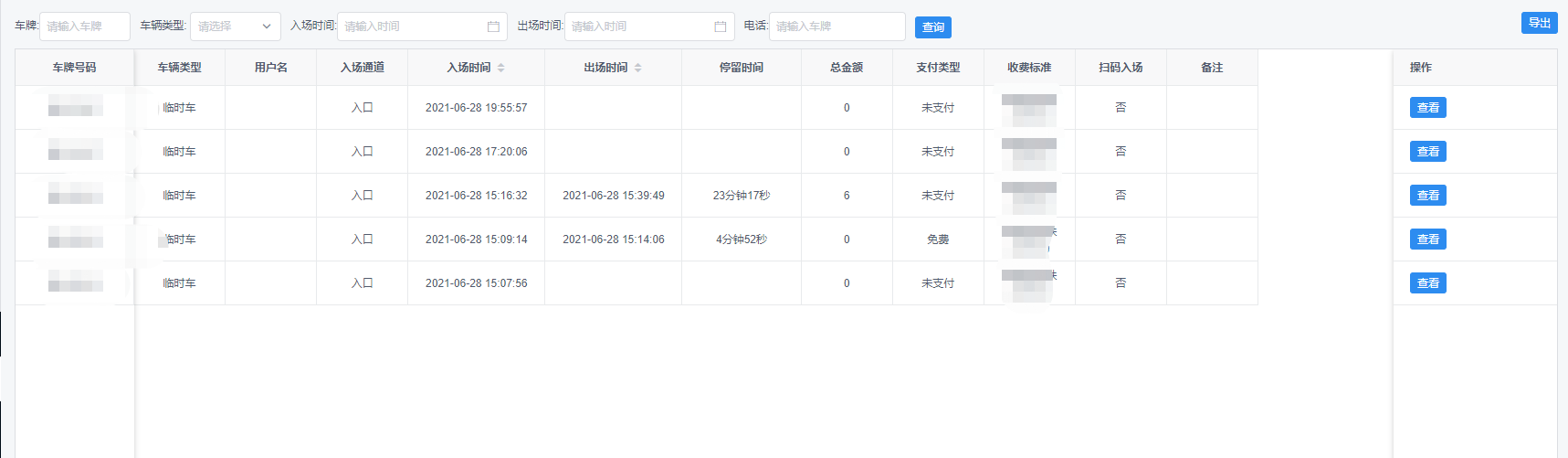This screenshot has height=458, width=1568.
Task: Click the calendar icon in 出场时间 field
Action: 720,27
